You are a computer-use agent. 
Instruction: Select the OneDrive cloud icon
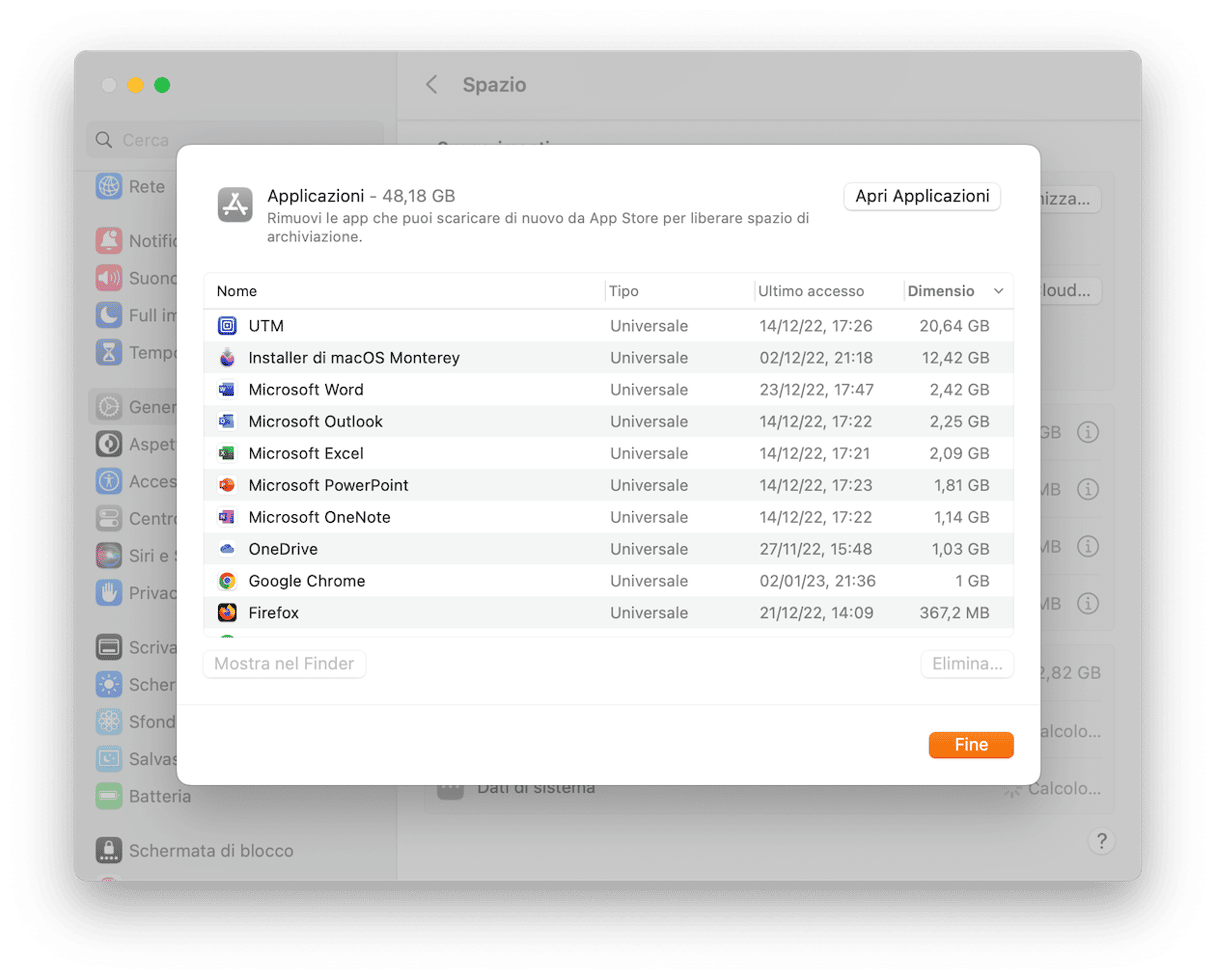coord(227,549)
